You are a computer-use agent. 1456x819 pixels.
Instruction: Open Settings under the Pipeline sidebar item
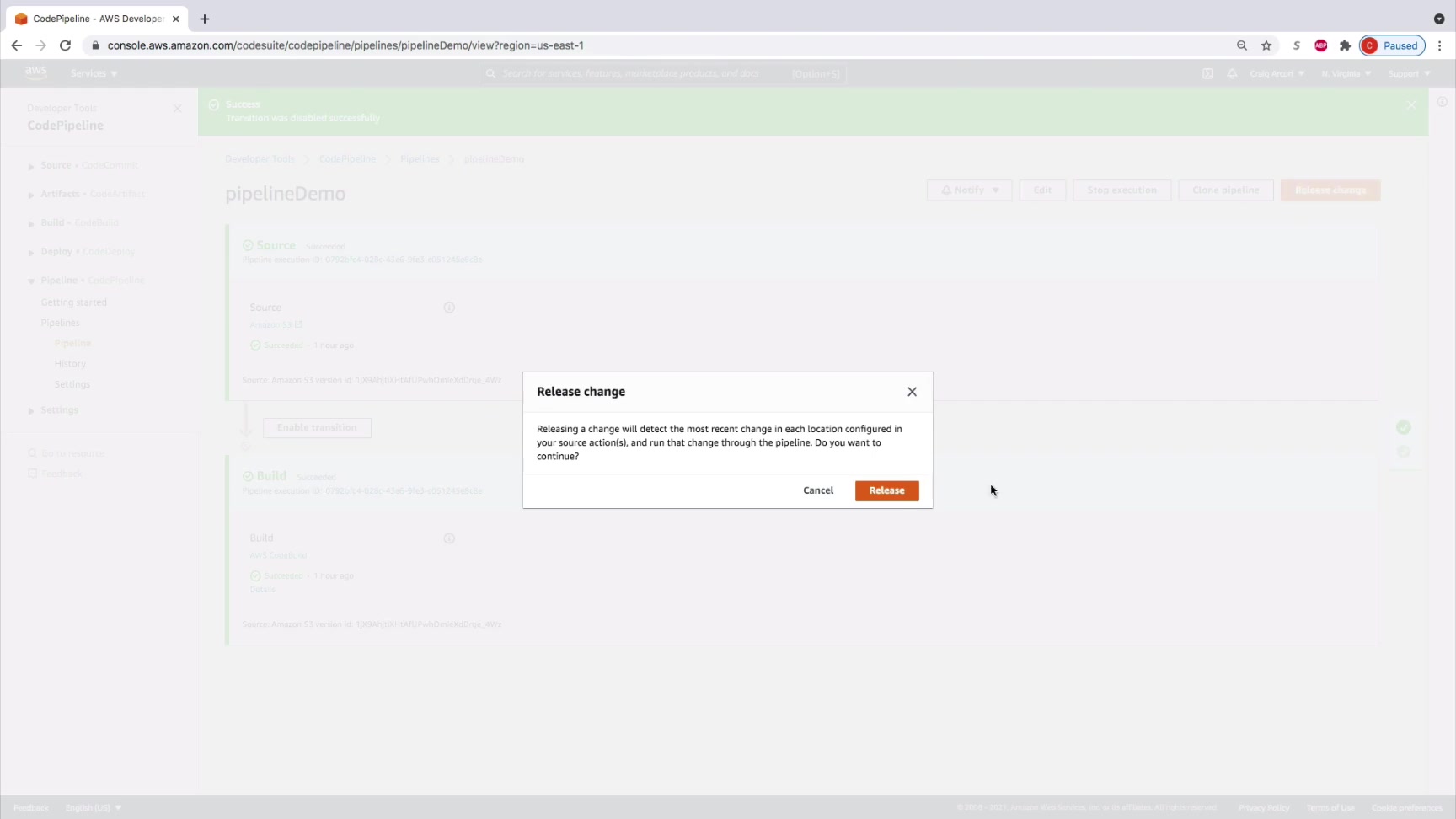(x=72, y=384)
